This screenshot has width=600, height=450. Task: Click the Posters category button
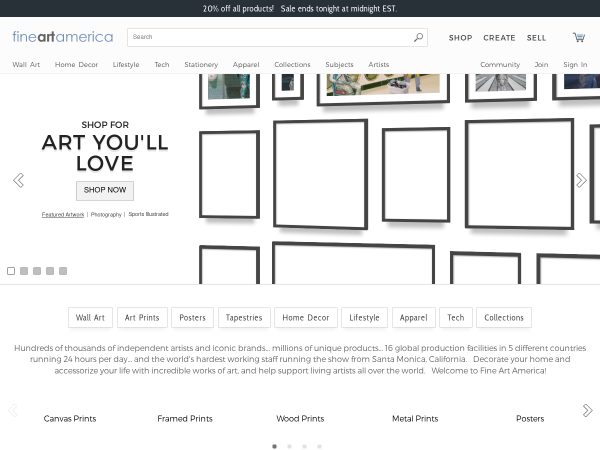pyautogui.click(x=192, y=318)
